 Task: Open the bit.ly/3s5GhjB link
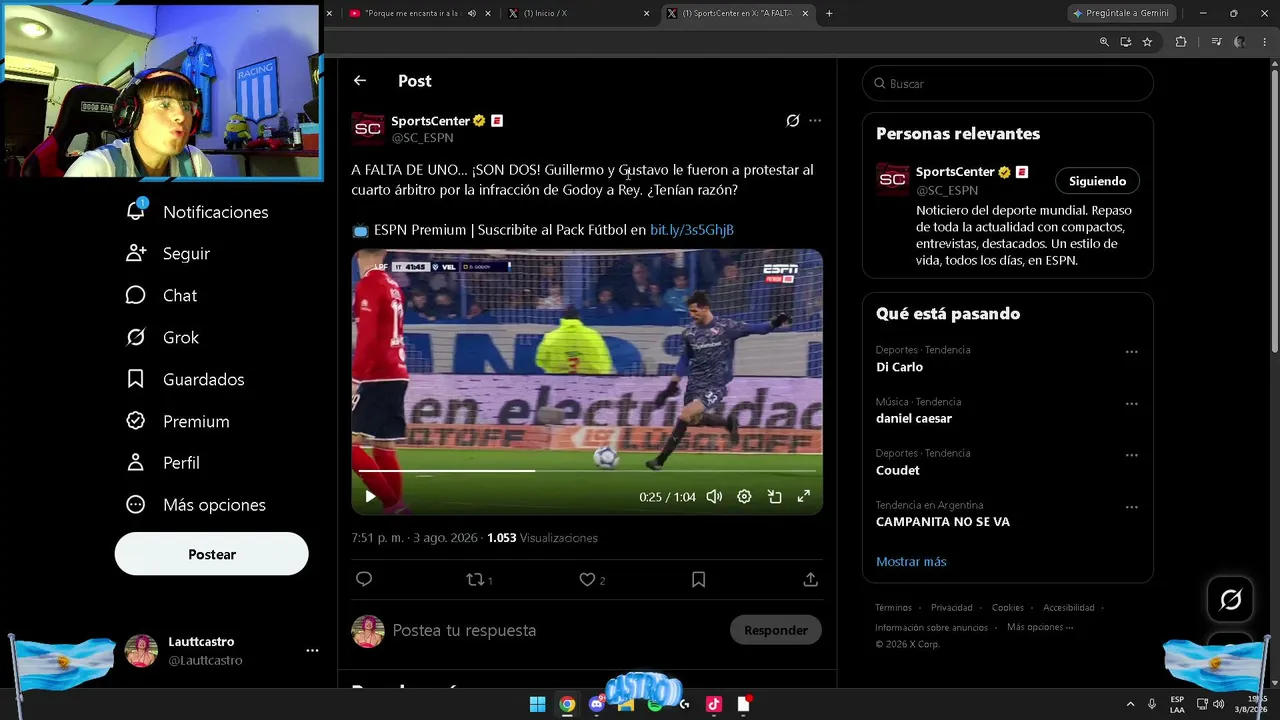click(x=692, y=230)
